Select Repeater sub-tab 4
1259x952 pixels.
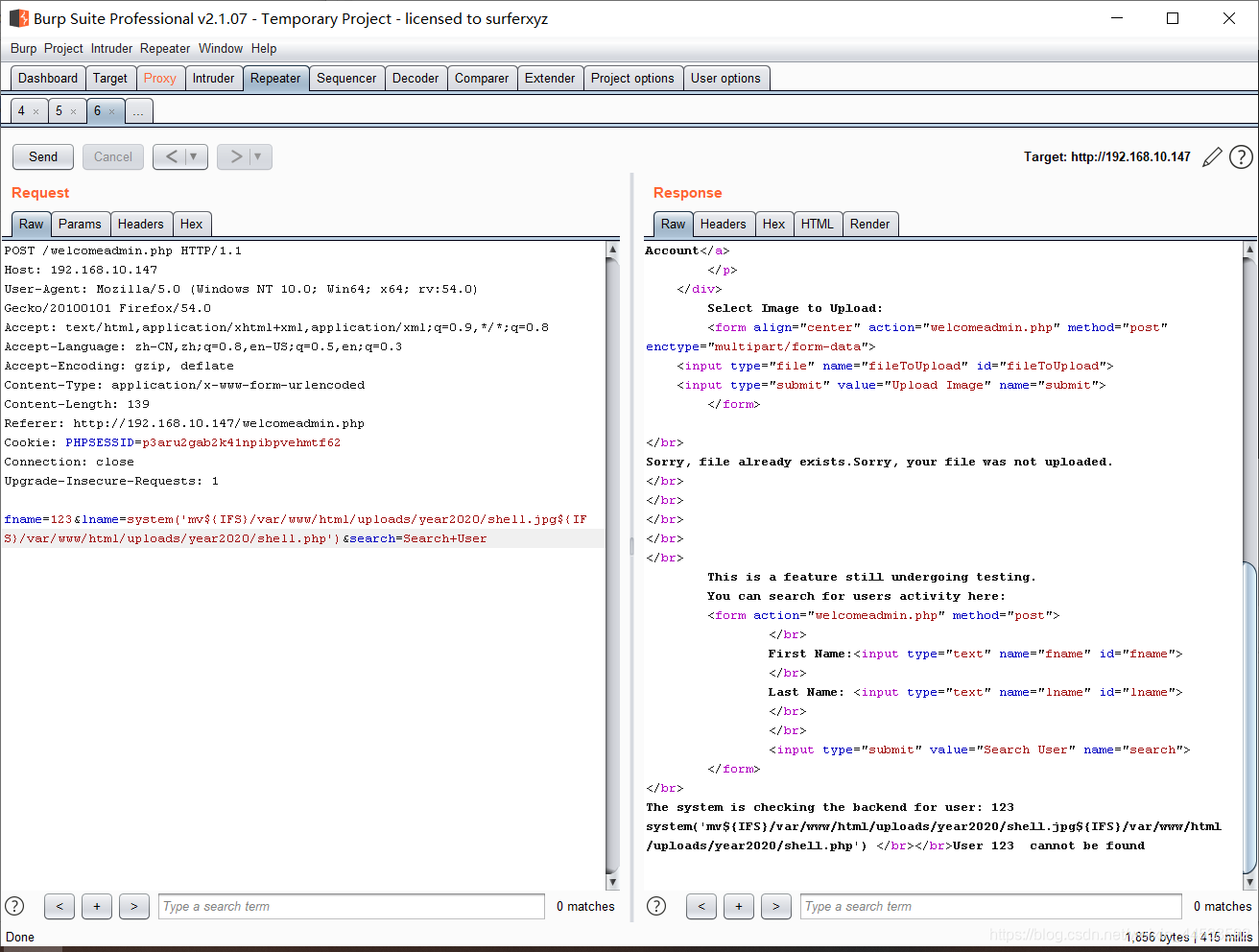(x=21, y=111)
